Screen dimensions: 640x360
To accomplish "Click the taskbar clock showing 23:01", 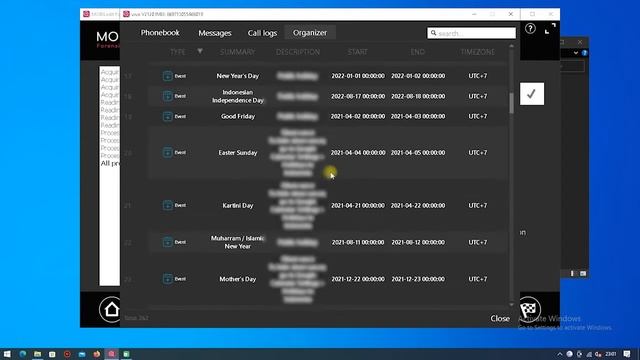I will coord(611,354).
